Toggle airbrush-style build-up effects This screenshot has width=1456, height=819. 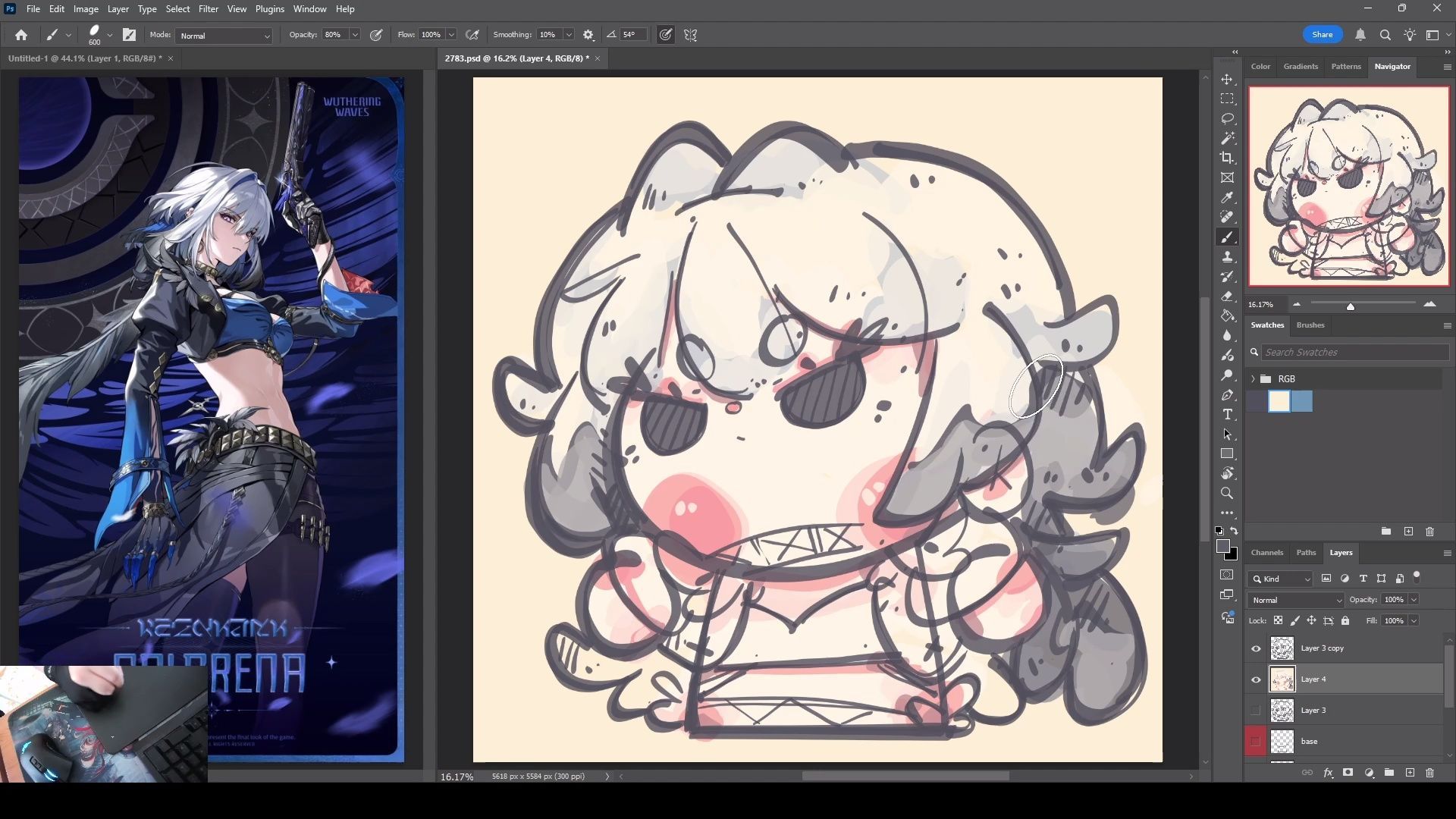point(472,35)
